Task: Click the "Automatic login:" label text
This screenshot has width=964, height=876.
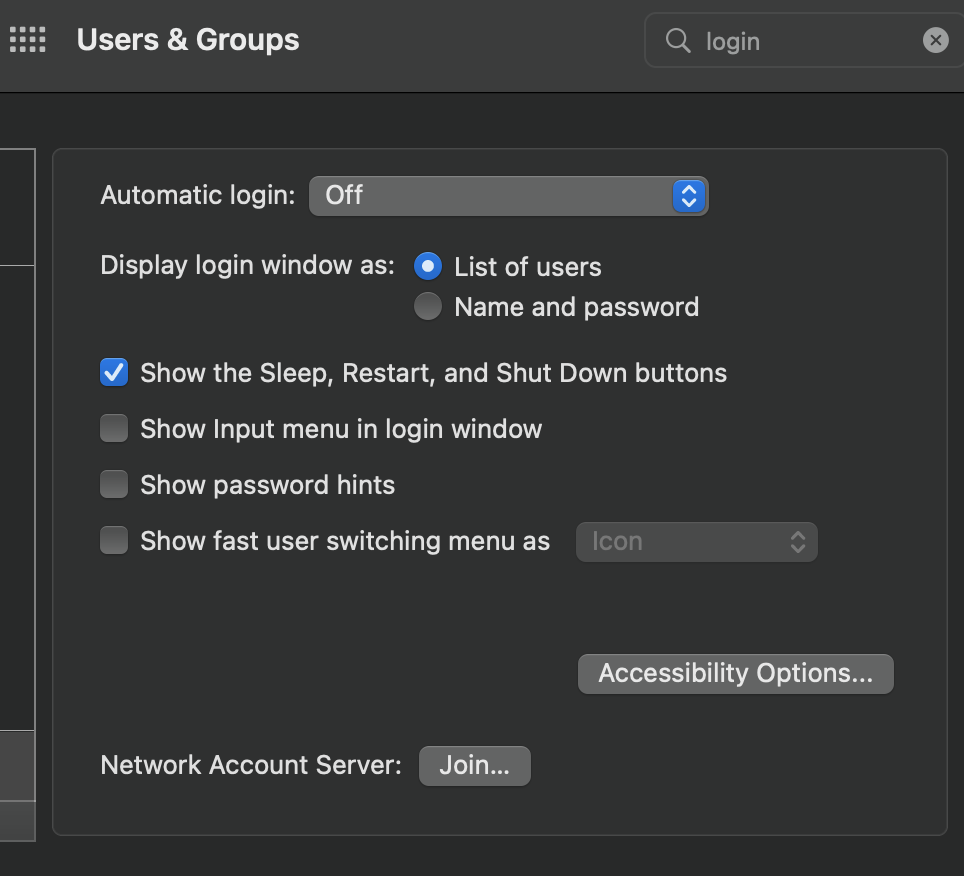Action: pos(198,195)
